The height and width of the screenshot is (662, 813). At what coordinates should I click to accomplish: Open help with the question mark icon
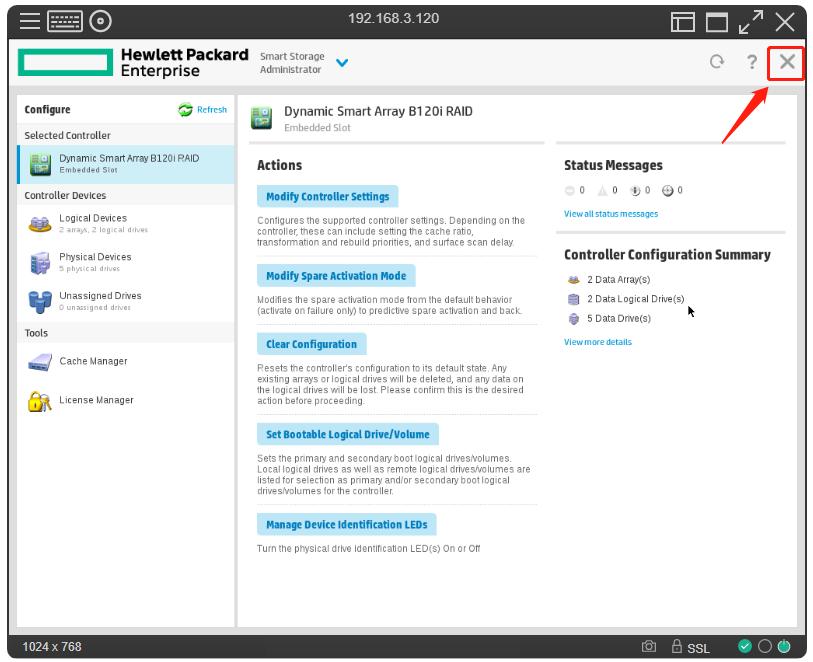tap(751, 62)
